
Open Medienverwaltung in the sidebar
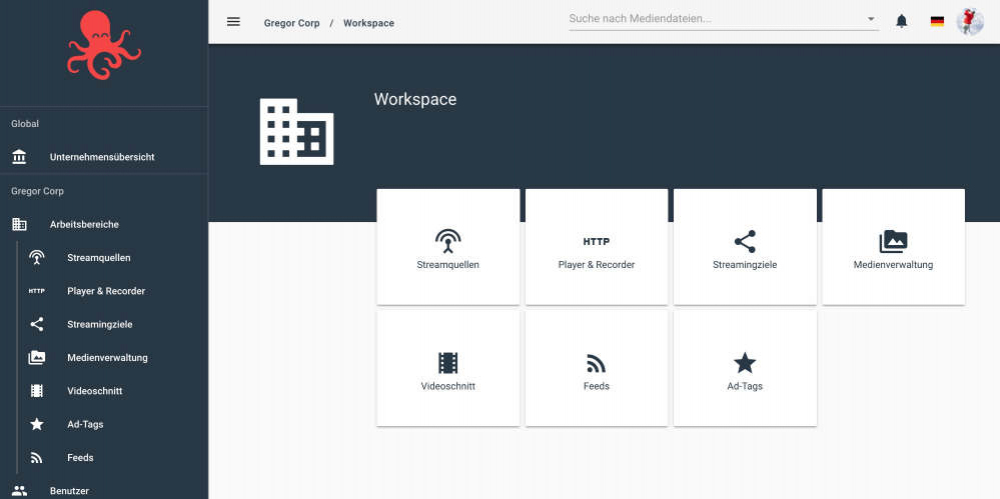[x=107, y=357]
